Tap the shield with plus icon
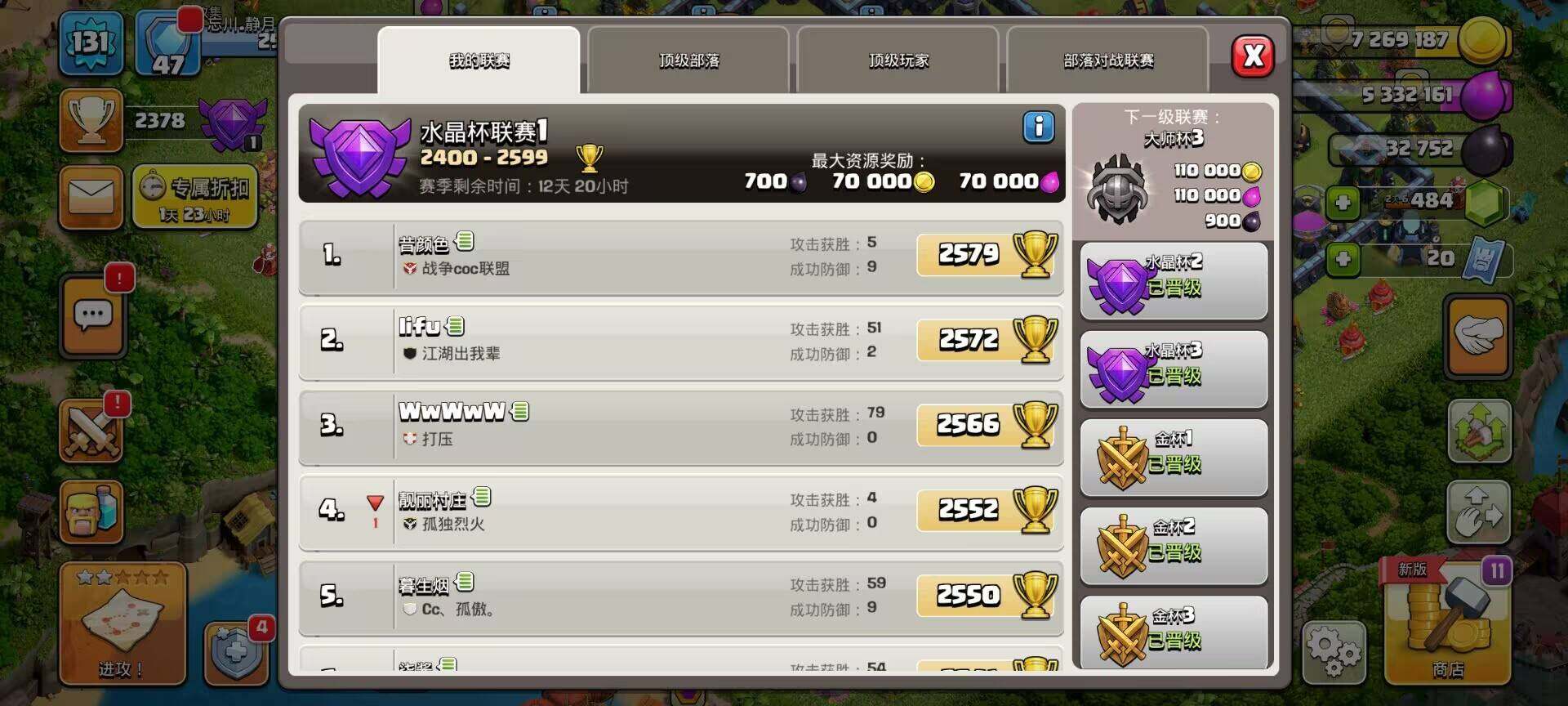This screenshot has width=1568, height=706. point(236,654)
